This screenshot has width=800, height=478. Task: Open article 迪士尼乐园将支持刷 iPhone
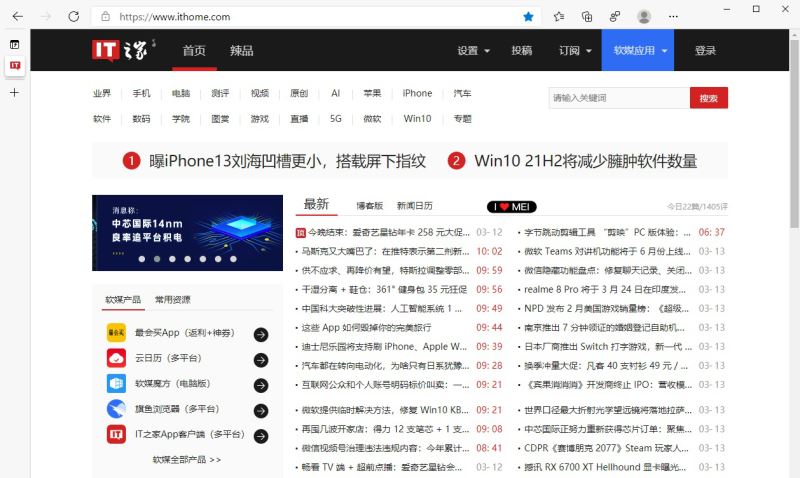[384, 346]
